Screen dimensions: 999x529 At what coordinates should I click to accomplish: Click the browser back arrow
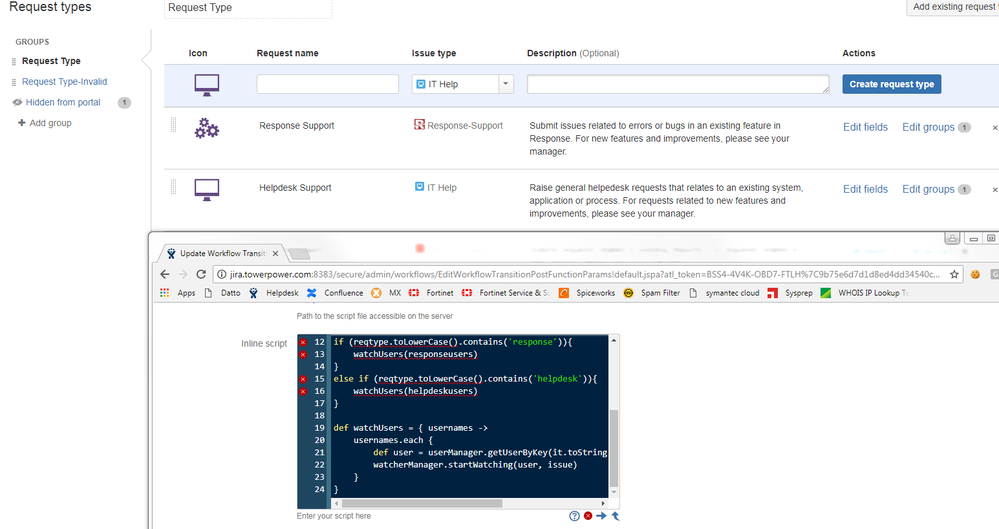click(163, 274)
